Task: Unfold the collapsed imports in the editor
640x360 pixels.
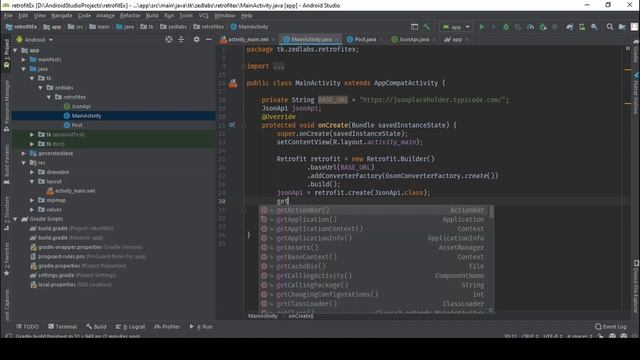Action: click(x=279, y=66)
